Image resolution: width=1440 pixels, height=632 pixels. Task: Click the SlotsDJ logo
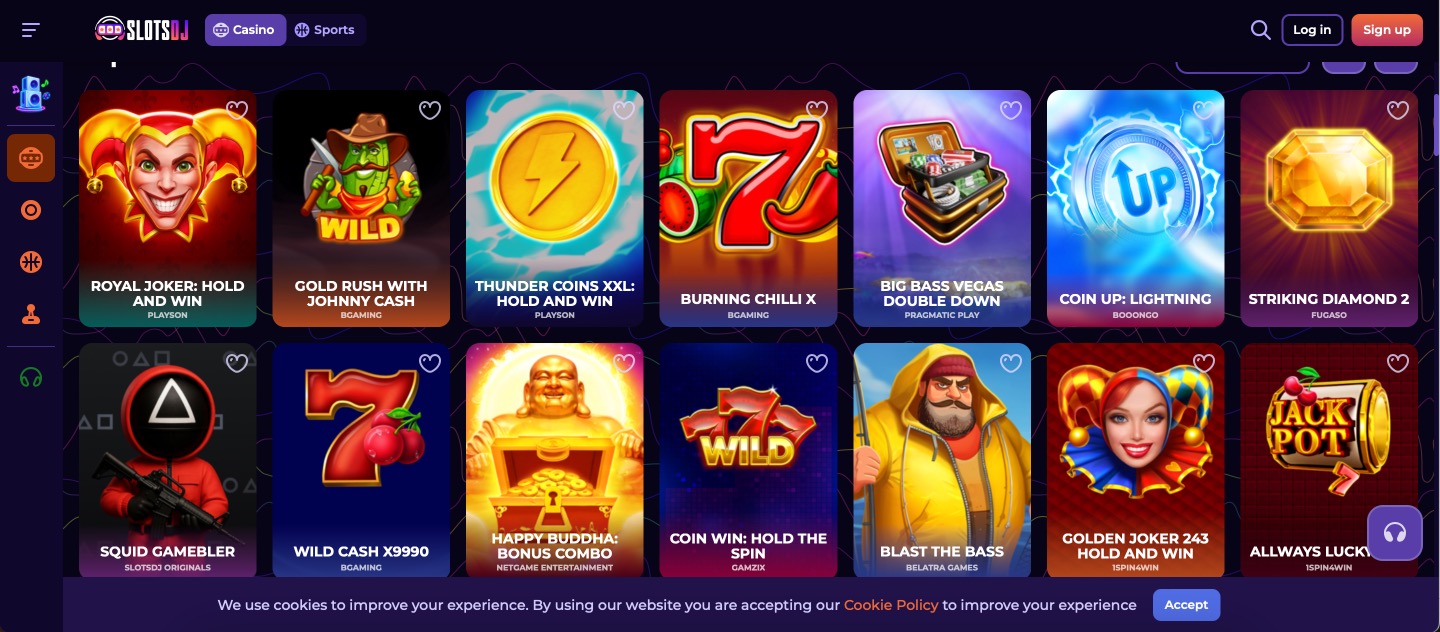click(x=141, y=30)
